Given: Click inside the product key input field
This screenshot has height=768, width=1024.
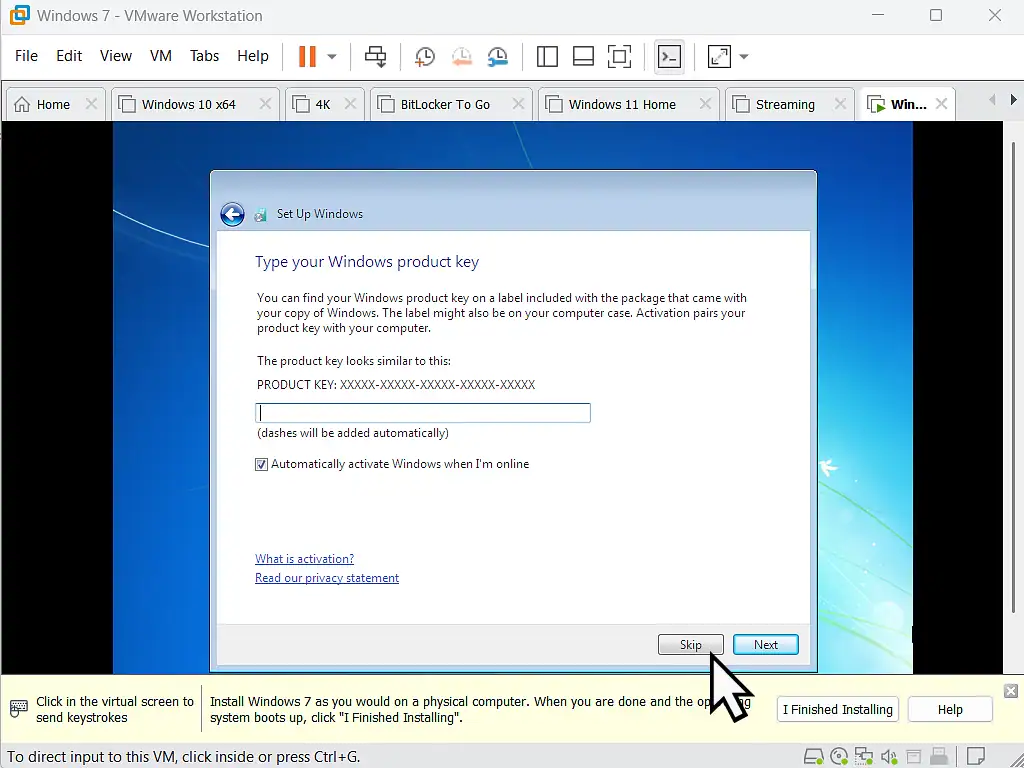Looking at the screenshot, I should pos(422,412).
